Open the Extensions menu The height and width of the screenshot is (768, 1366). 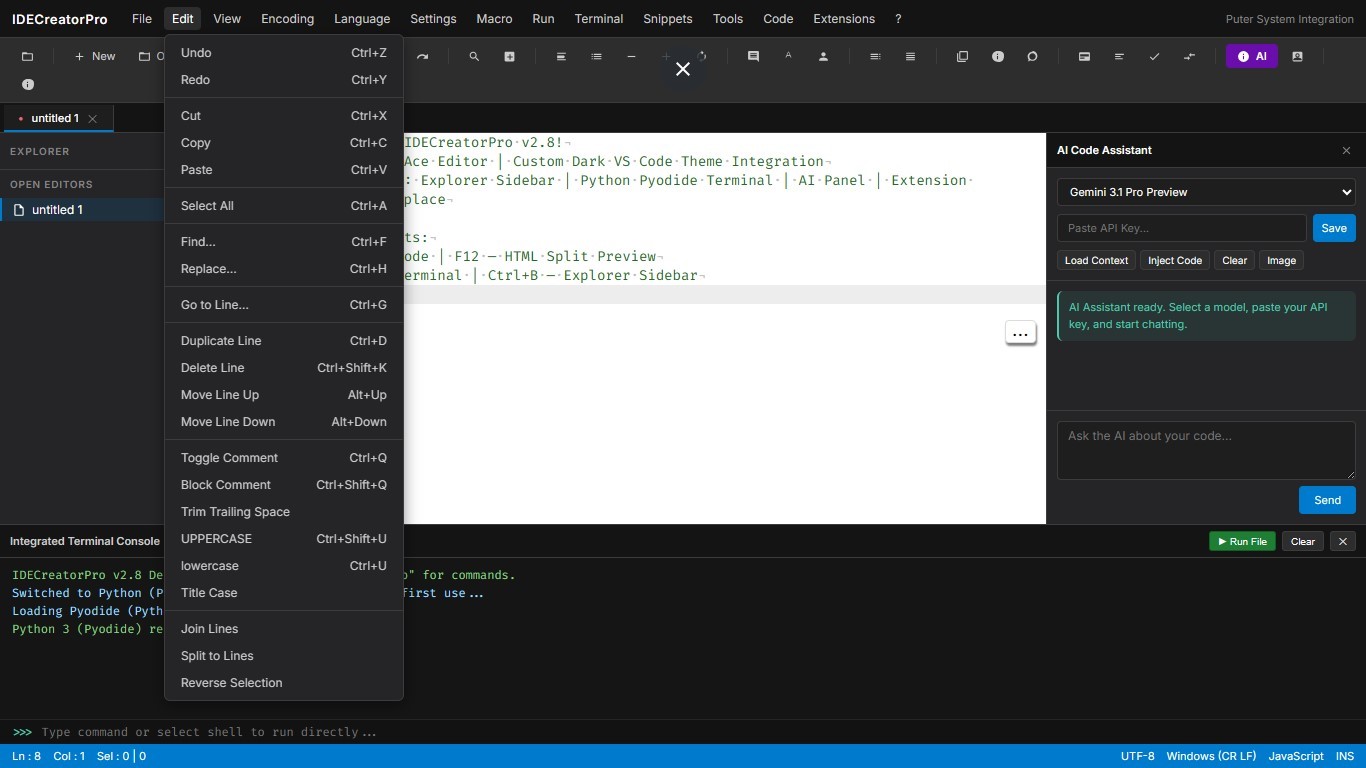(x=844, y=19)
